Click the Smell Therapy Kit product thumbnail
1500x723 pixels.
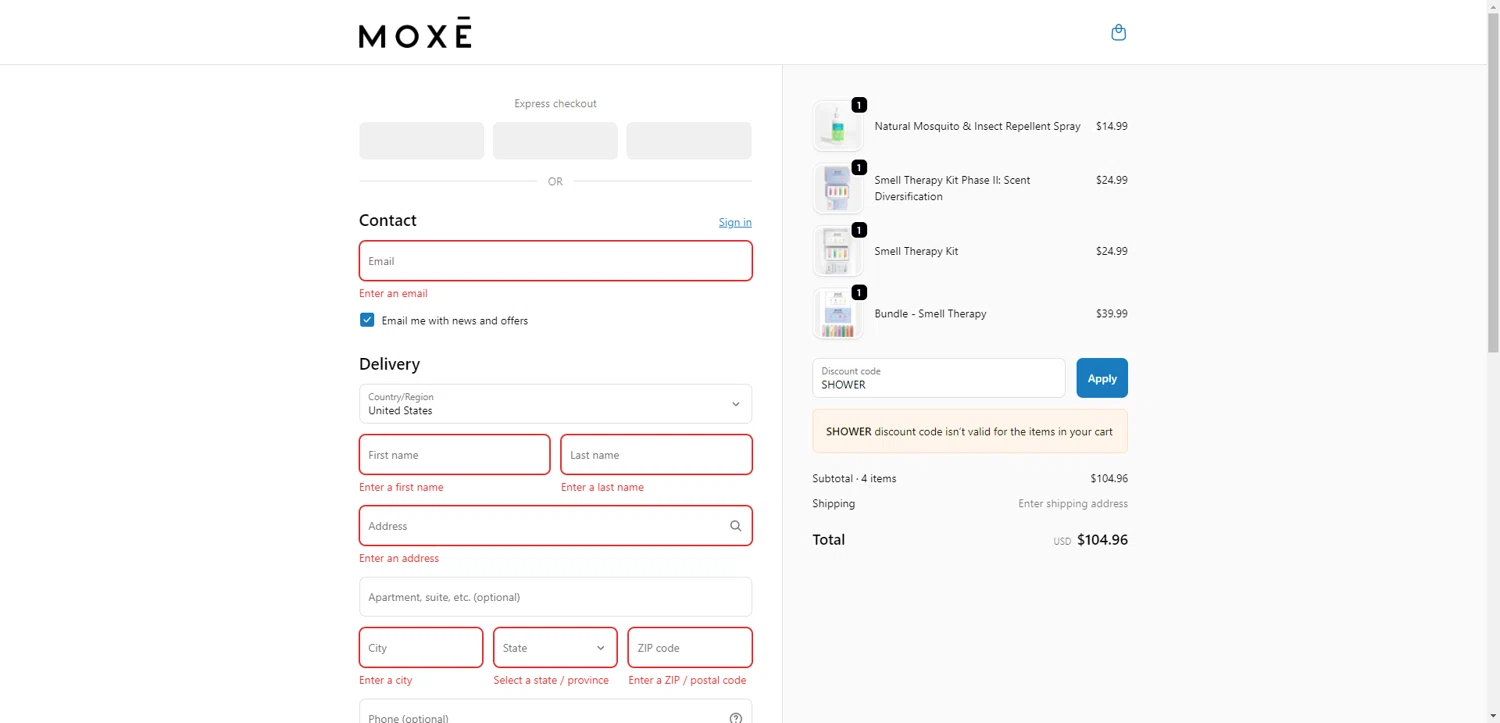click(837, 251)
